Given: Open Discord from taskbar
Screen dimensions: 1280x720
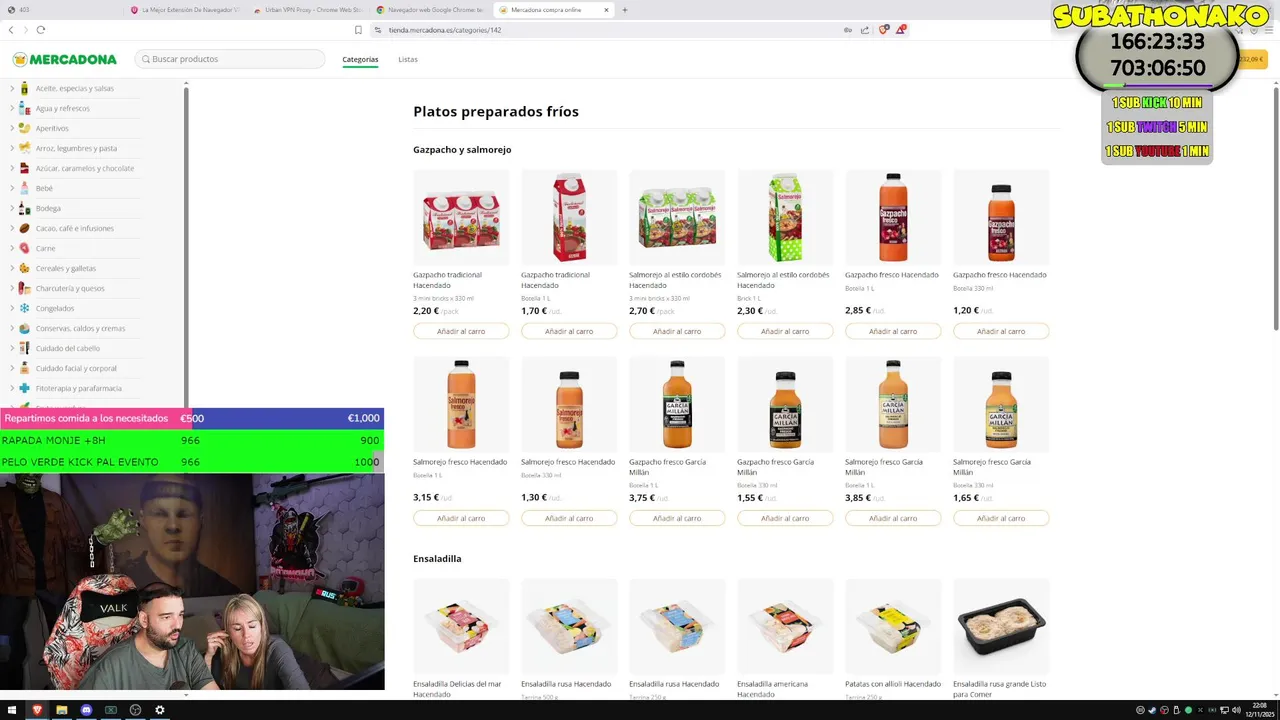Looking at the screenshot, I should [x=86, y=710].
